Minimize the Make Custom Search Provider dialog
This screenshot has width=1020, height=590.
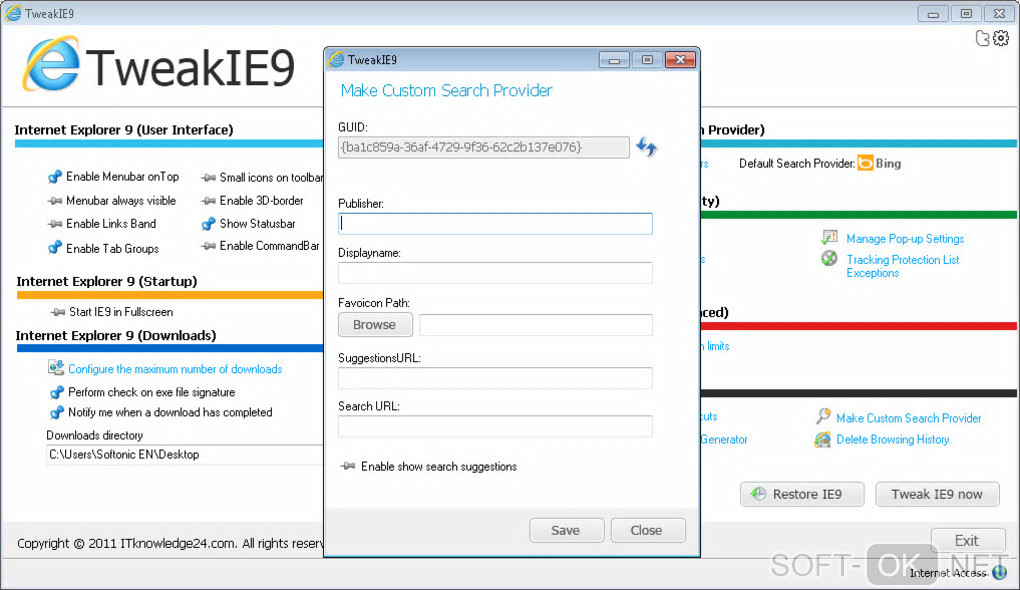(x=614, y=60)
